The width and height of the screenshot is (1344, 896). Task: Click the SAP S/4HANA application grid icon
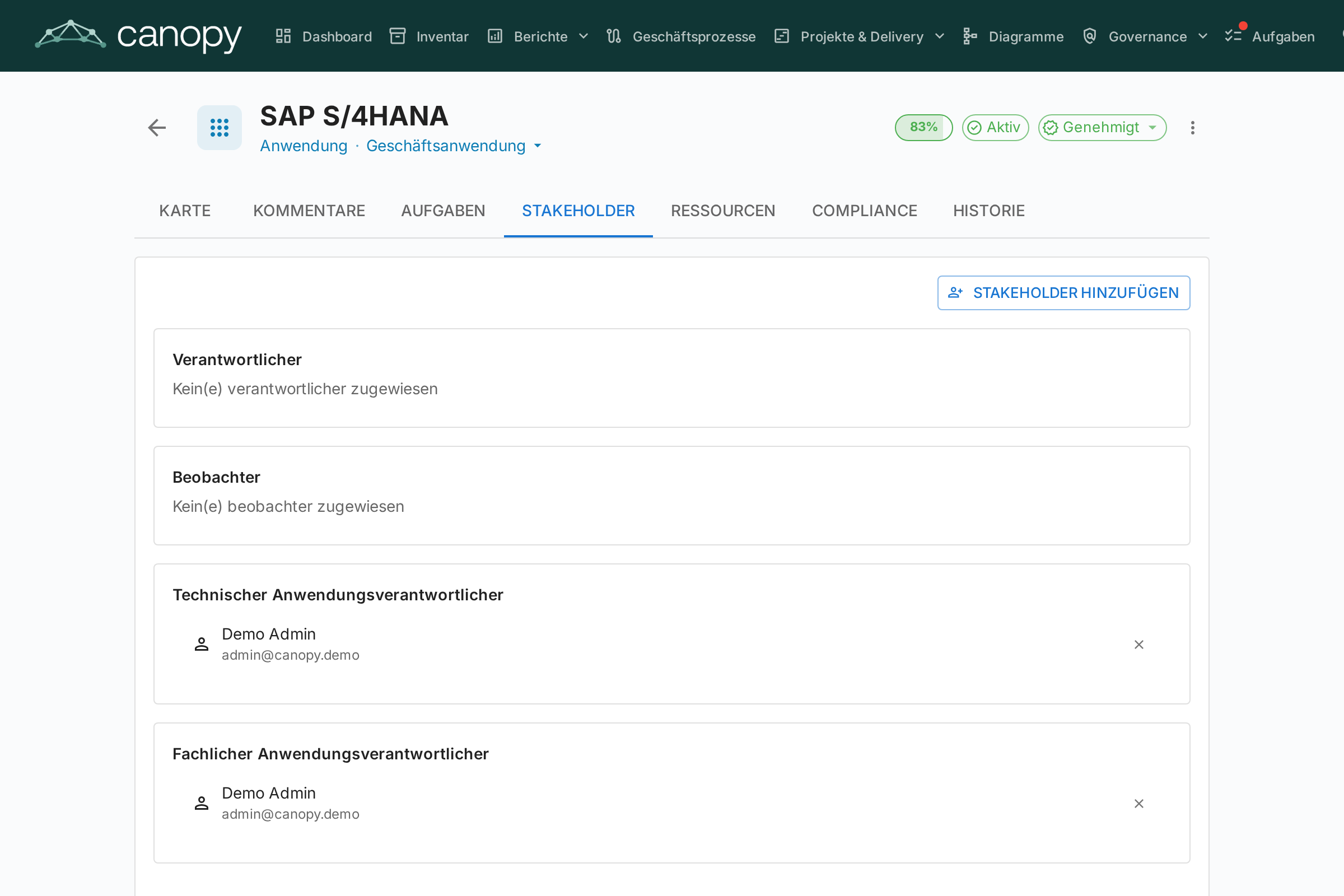220,128
